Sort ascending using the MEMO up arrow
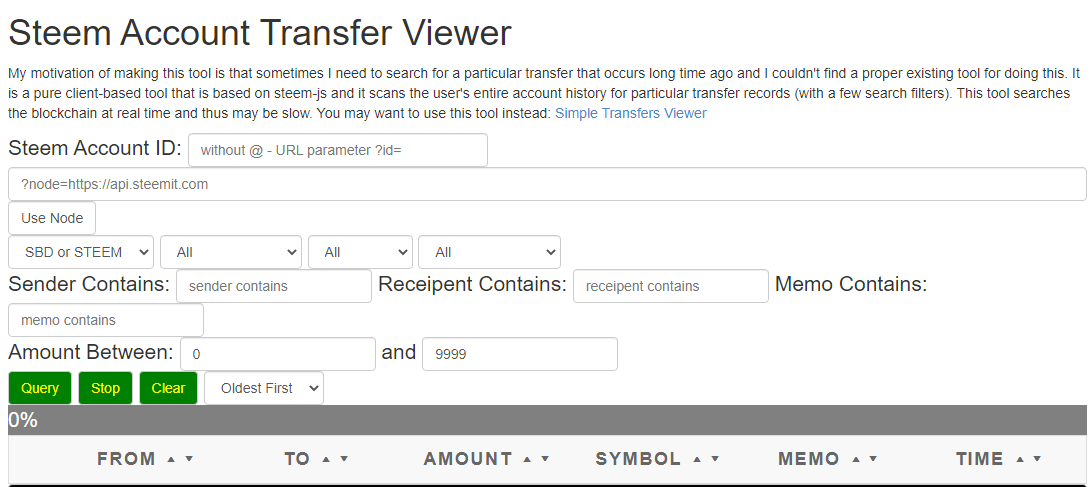This screenshot has height=487, width=1089. [x=856, y=459]
